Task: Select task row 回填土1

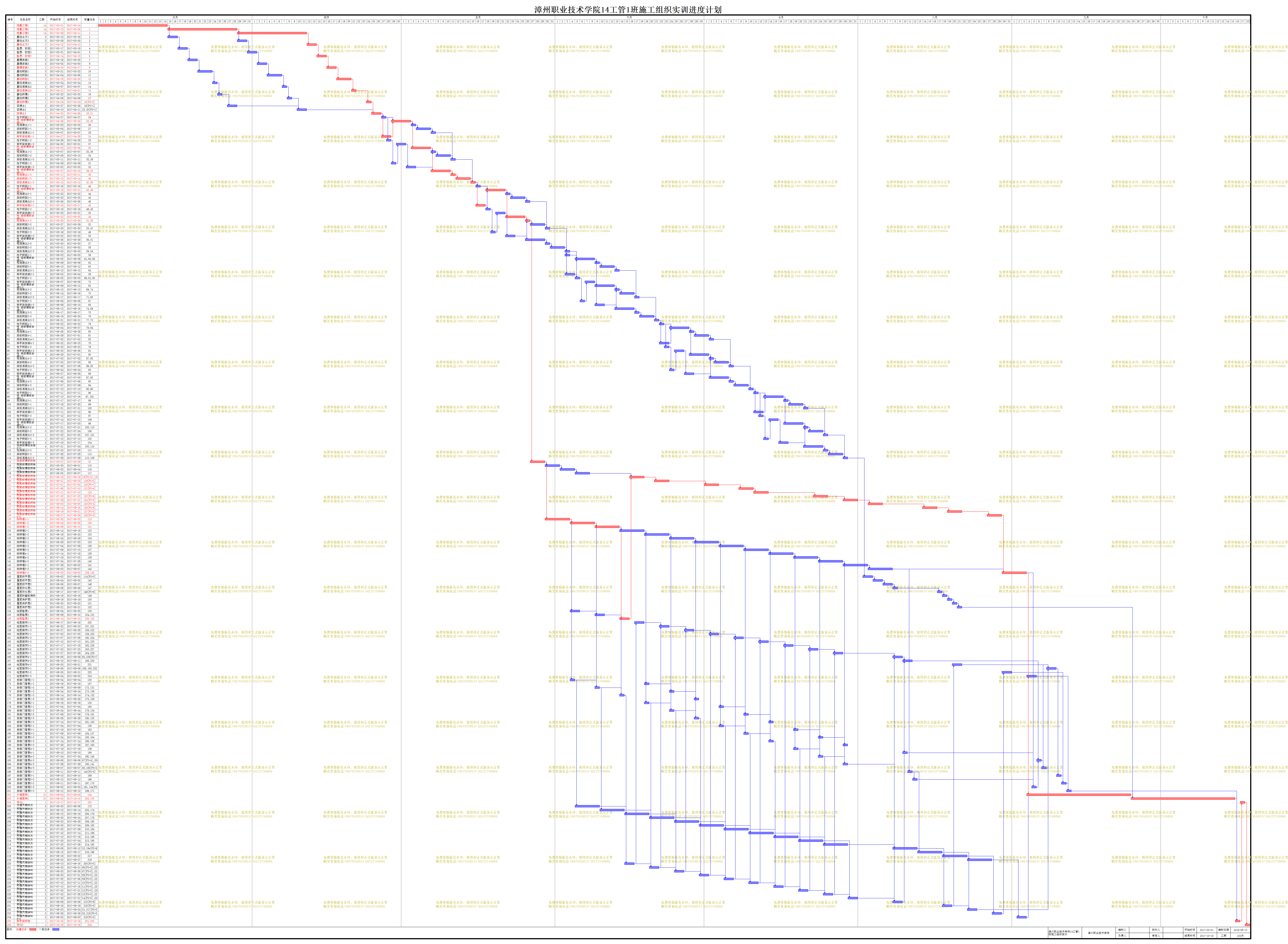Action: click(52, 106)
